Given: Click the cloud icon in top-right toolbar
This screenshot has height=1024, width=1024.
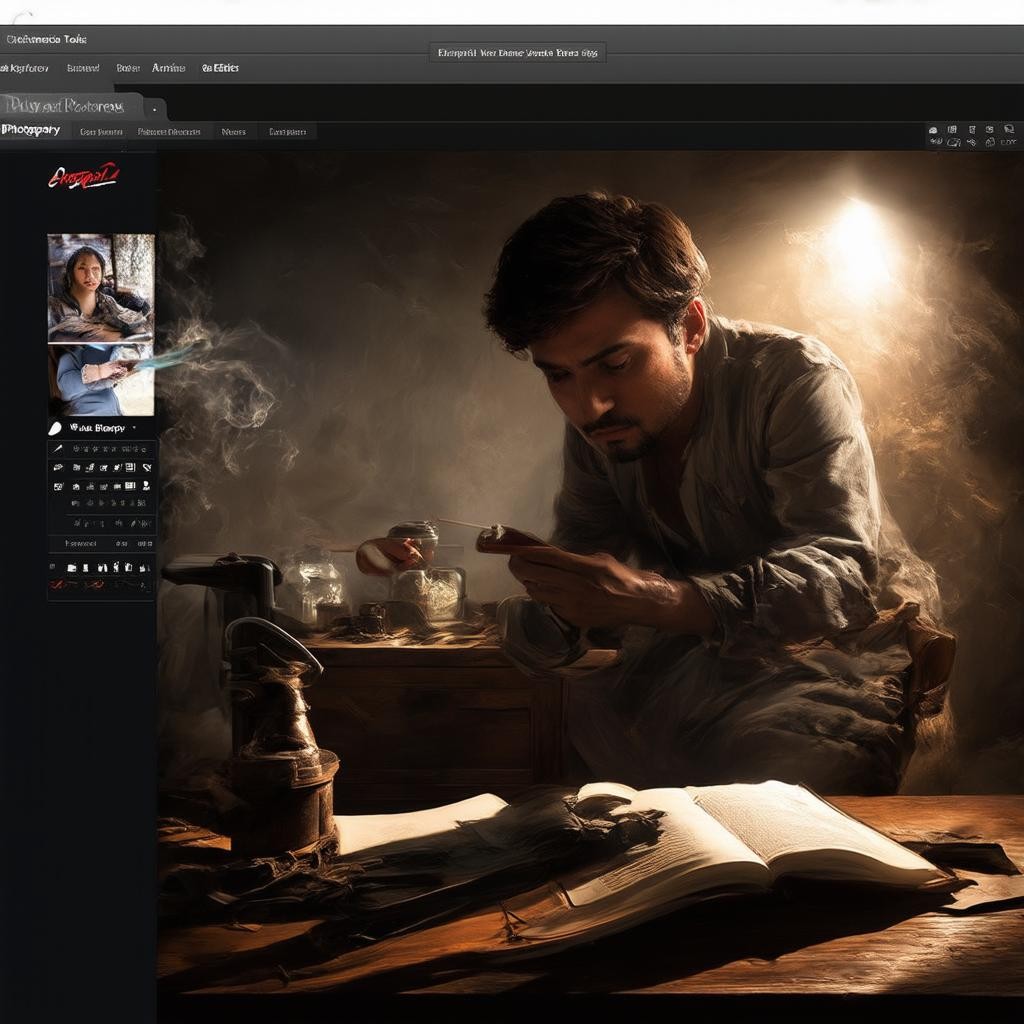Looking at the screenshot, I should [933, 130].
